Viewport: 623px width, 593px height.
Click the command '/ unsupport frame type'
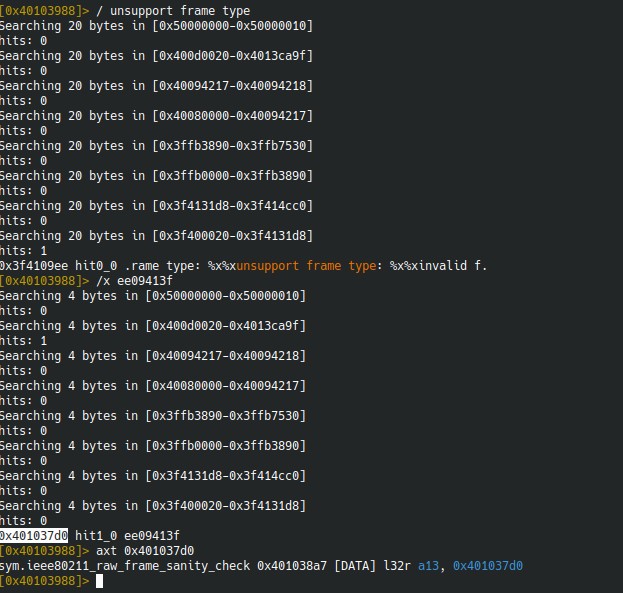click(173, 11)
